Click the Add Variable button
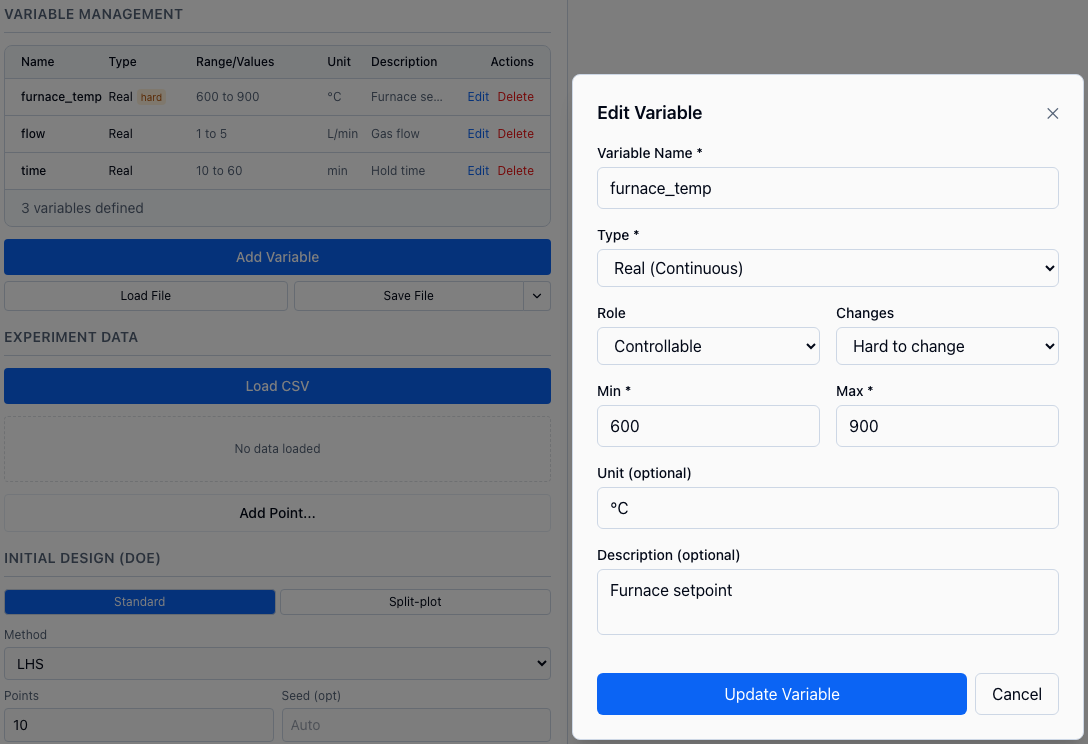 pos(278,257)
